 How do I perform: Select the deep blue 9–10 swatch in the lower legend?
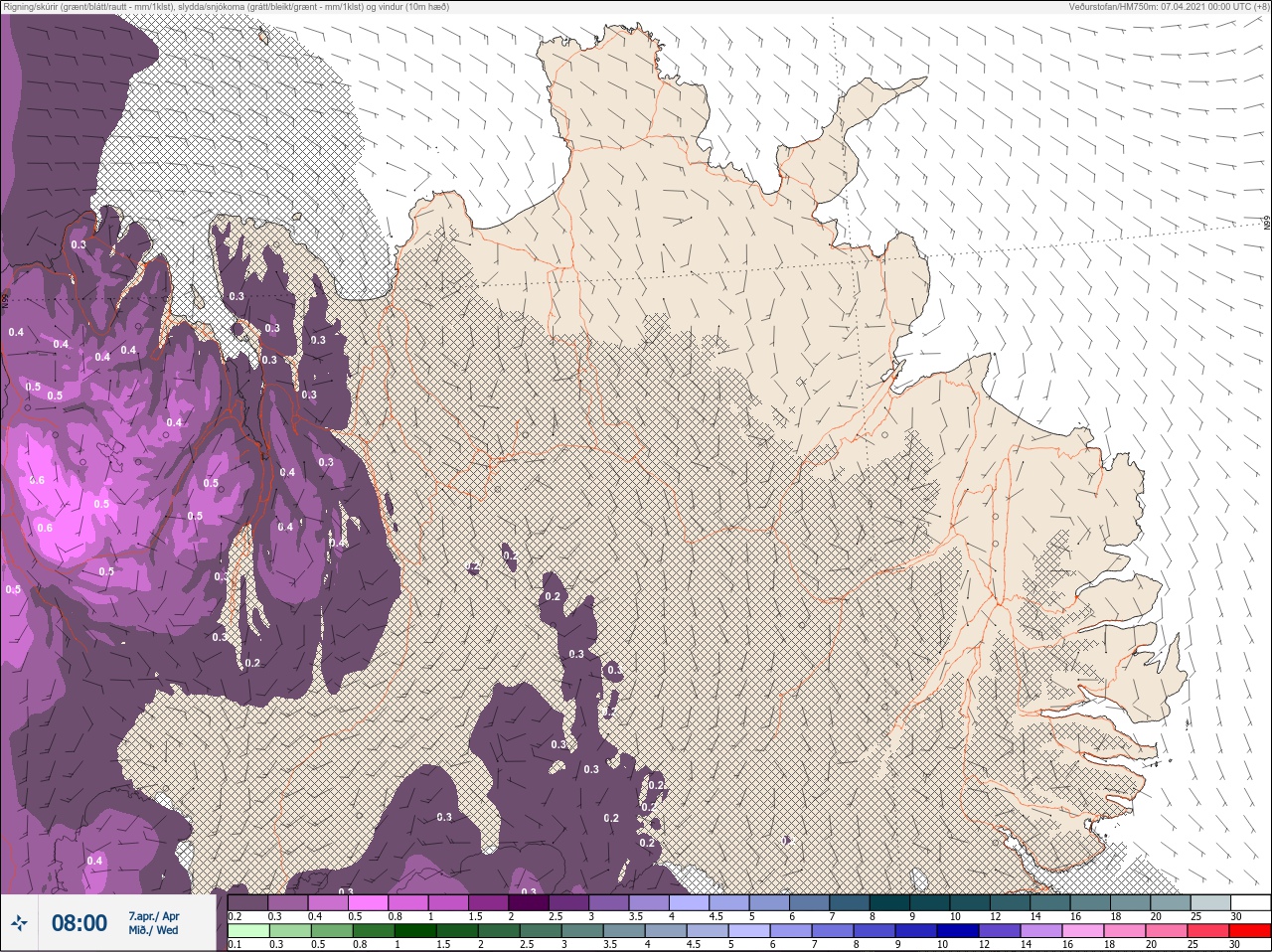coord(916,931)
